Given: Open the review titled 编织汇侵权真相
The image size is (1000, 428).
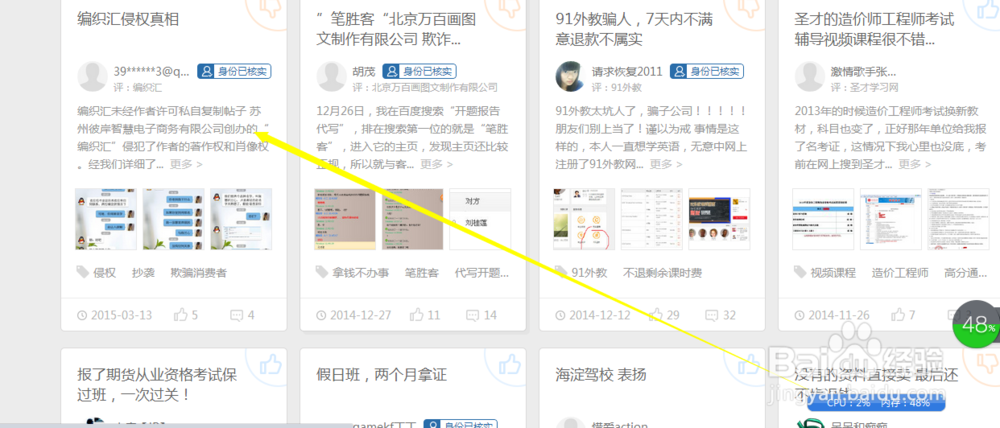Looking at the screenshot, I should click(x=128, y=19).
